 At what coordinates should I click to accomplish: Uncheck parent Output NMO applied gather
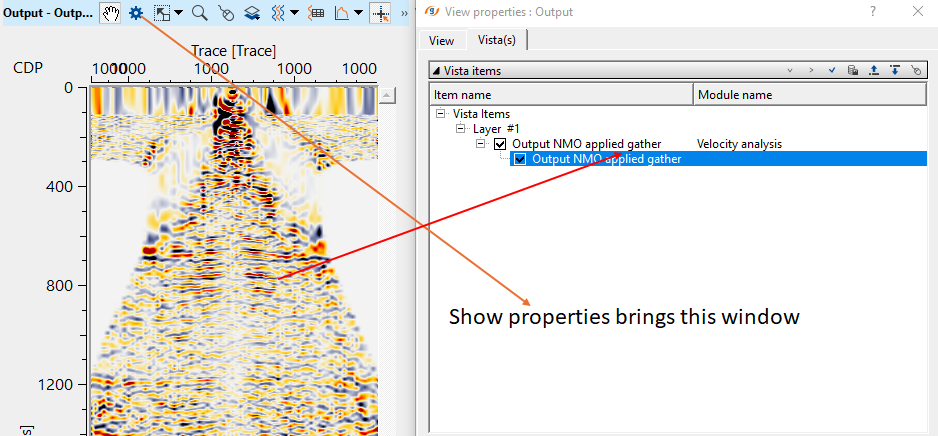click(500, 144)
